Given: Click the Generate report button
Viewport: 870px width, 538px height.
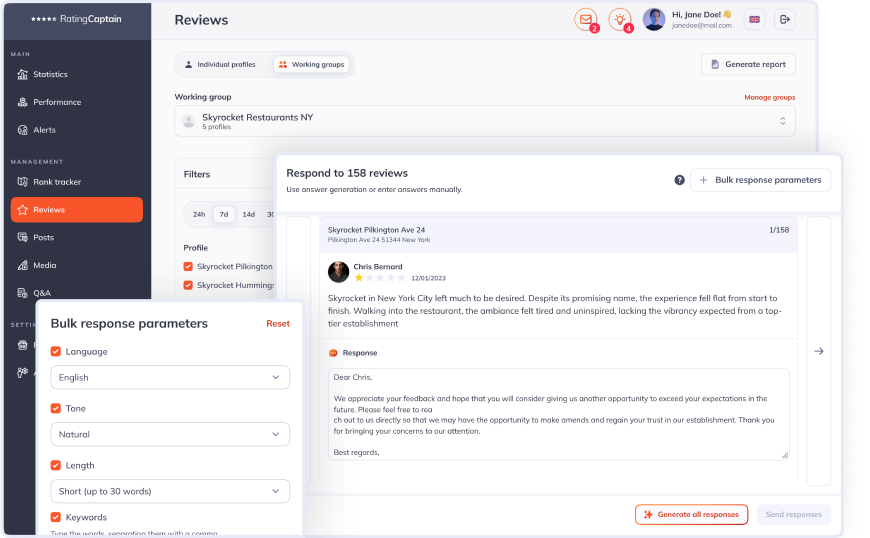Looking at the screenshot, I should [748, 64].
